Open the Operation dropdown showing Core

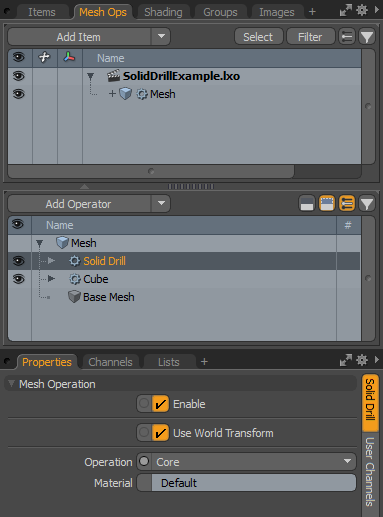(254, 462)
